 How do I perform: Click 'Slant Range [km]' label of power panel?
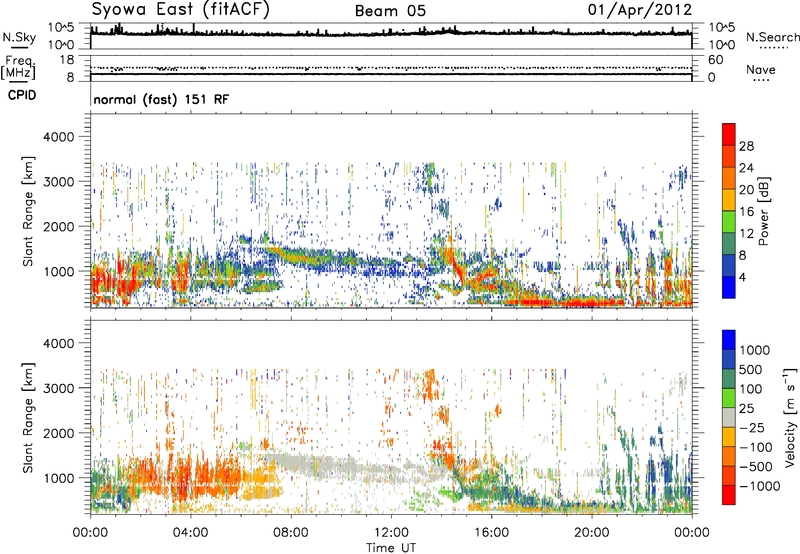pos(28,211)
